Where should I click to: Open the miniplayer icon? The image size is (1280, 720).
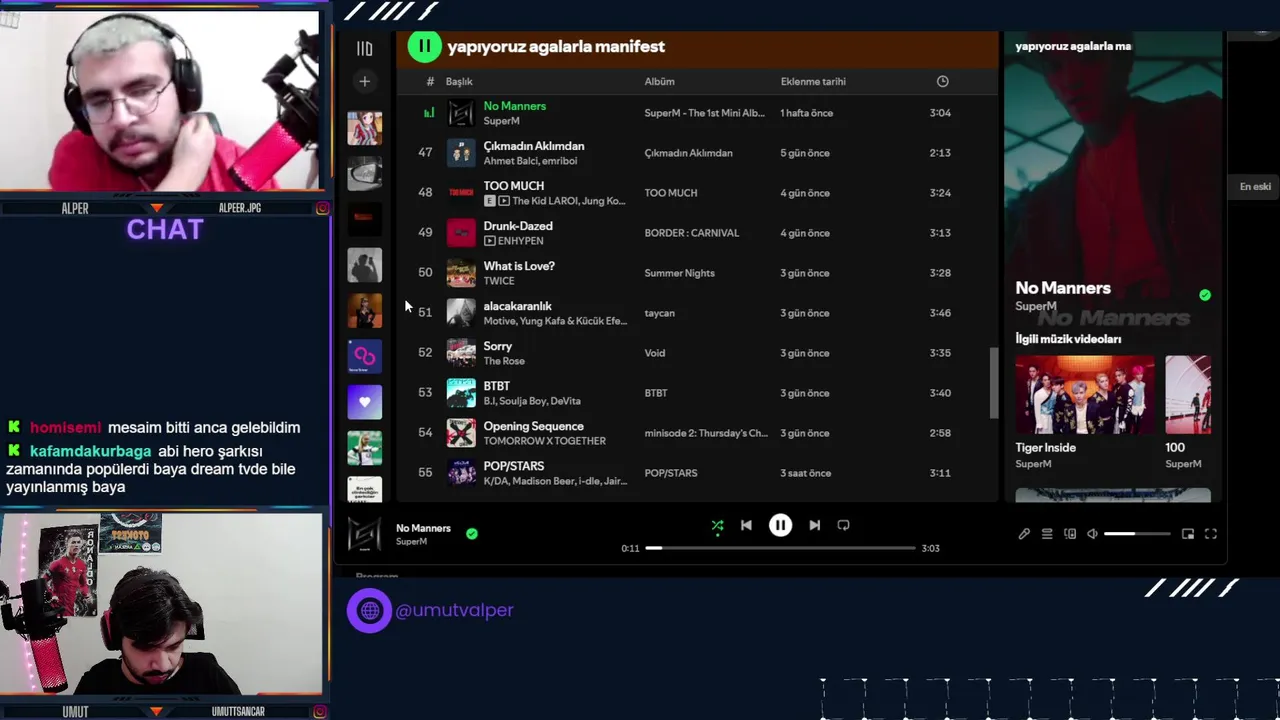(x=1188, y=534)
